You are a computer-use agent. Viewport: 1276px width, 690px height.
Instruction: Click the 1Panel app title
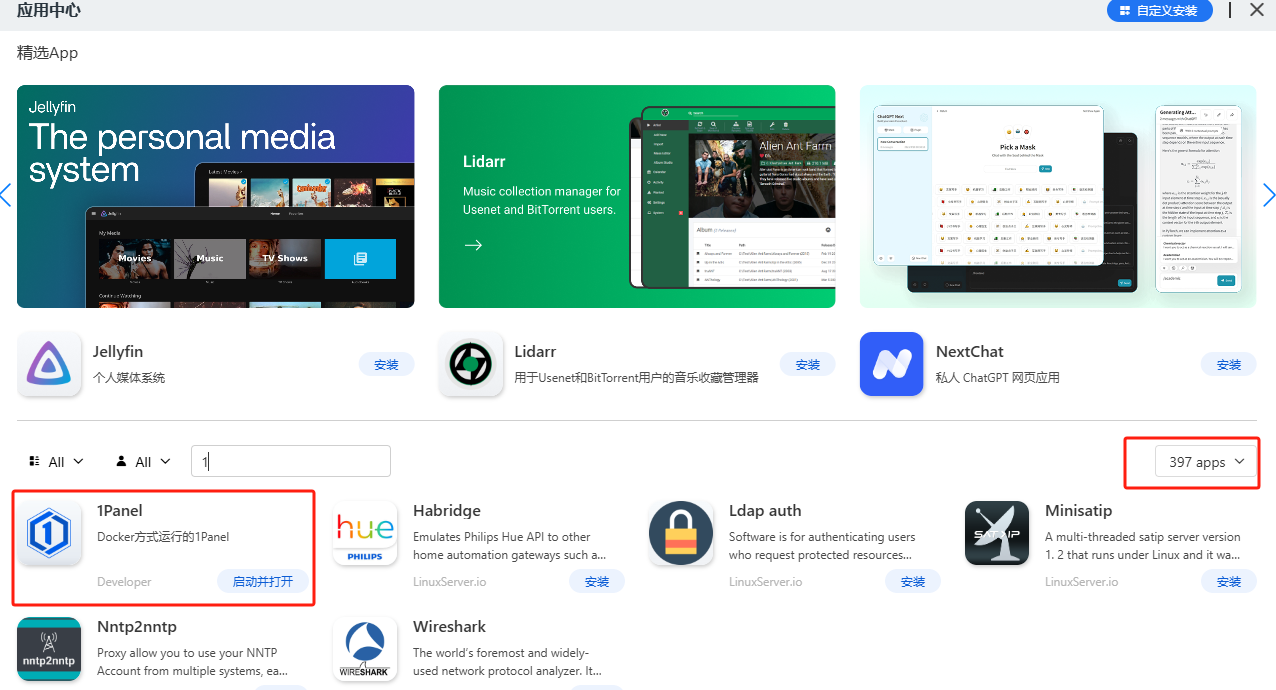(x=120, y=511)
